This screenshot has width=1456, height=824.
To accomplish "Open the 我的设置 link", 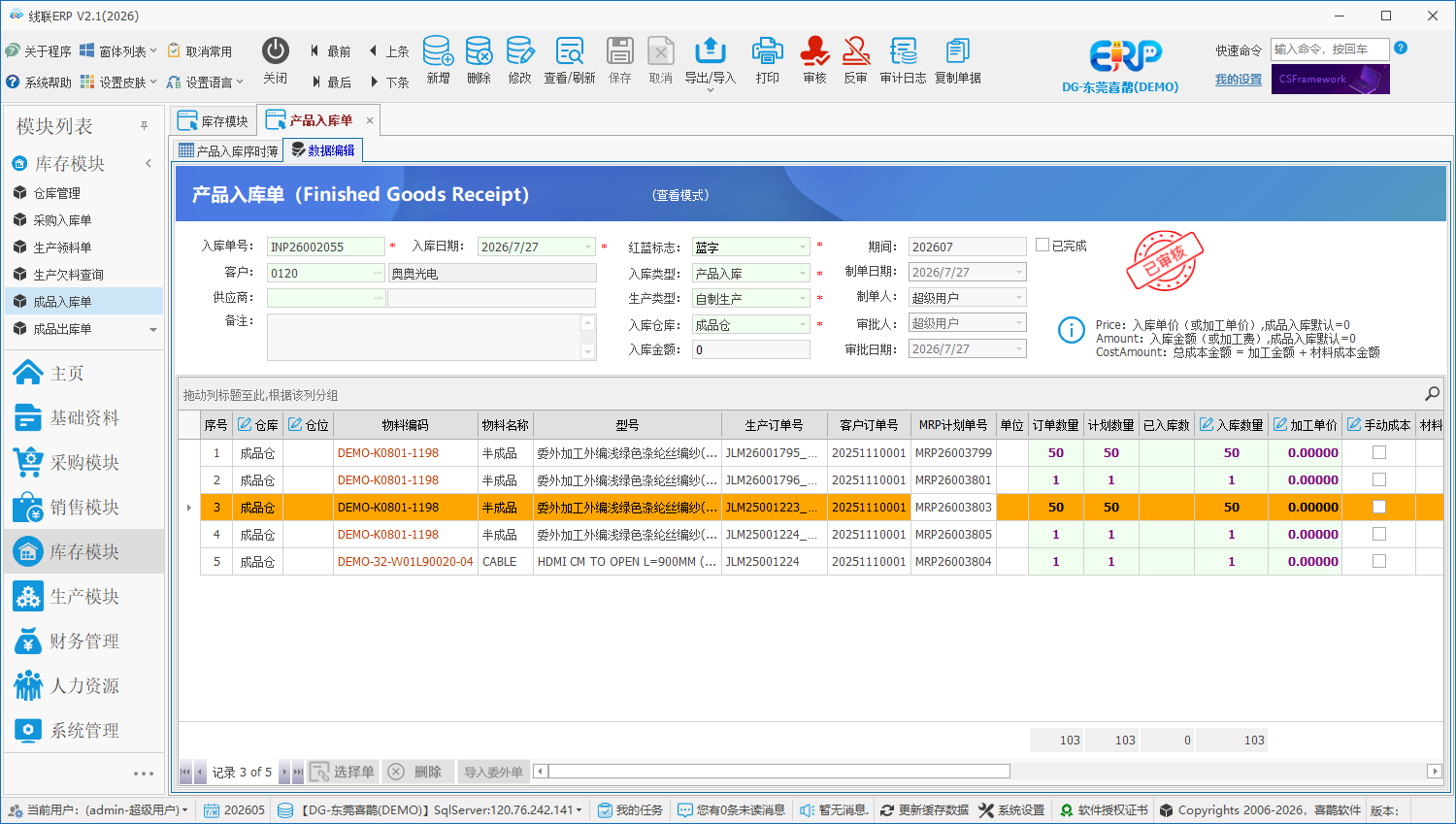I will click(1239, 80).
